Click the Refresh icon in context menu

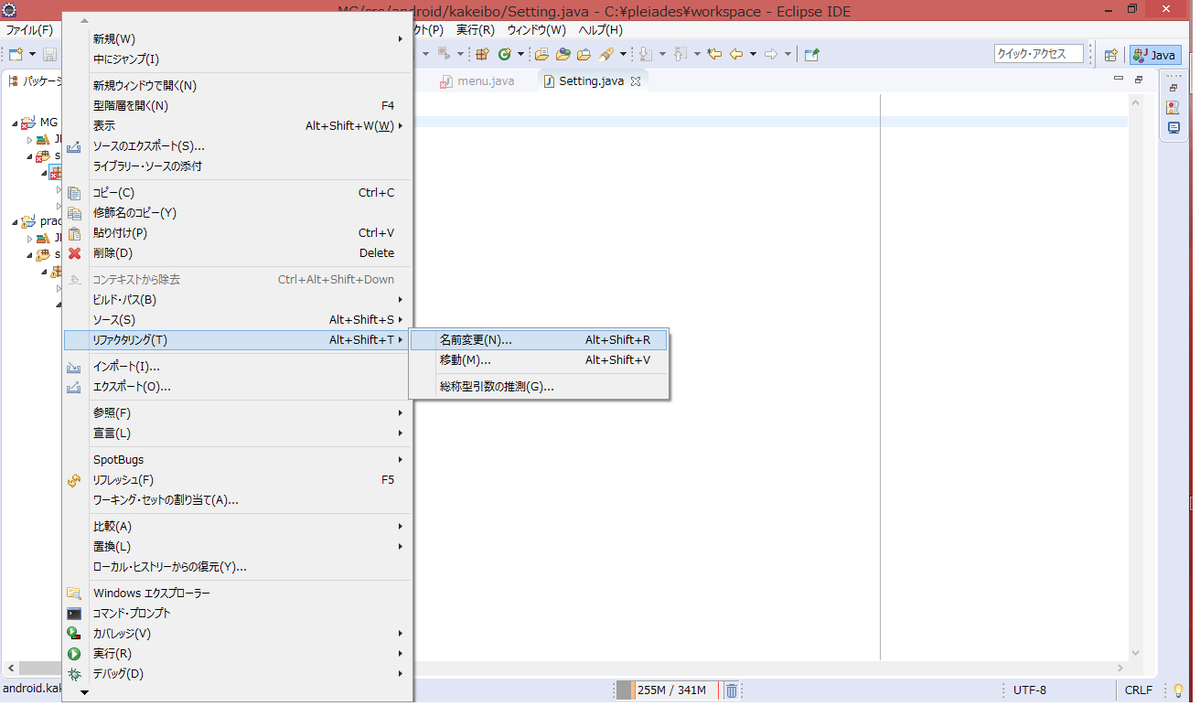[74, 480]
